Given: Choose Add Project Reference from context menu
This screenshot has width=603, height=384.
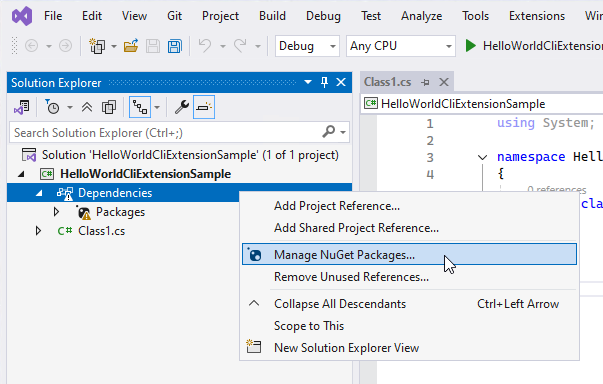Looking at the screenshot, I should pos(409,206).
